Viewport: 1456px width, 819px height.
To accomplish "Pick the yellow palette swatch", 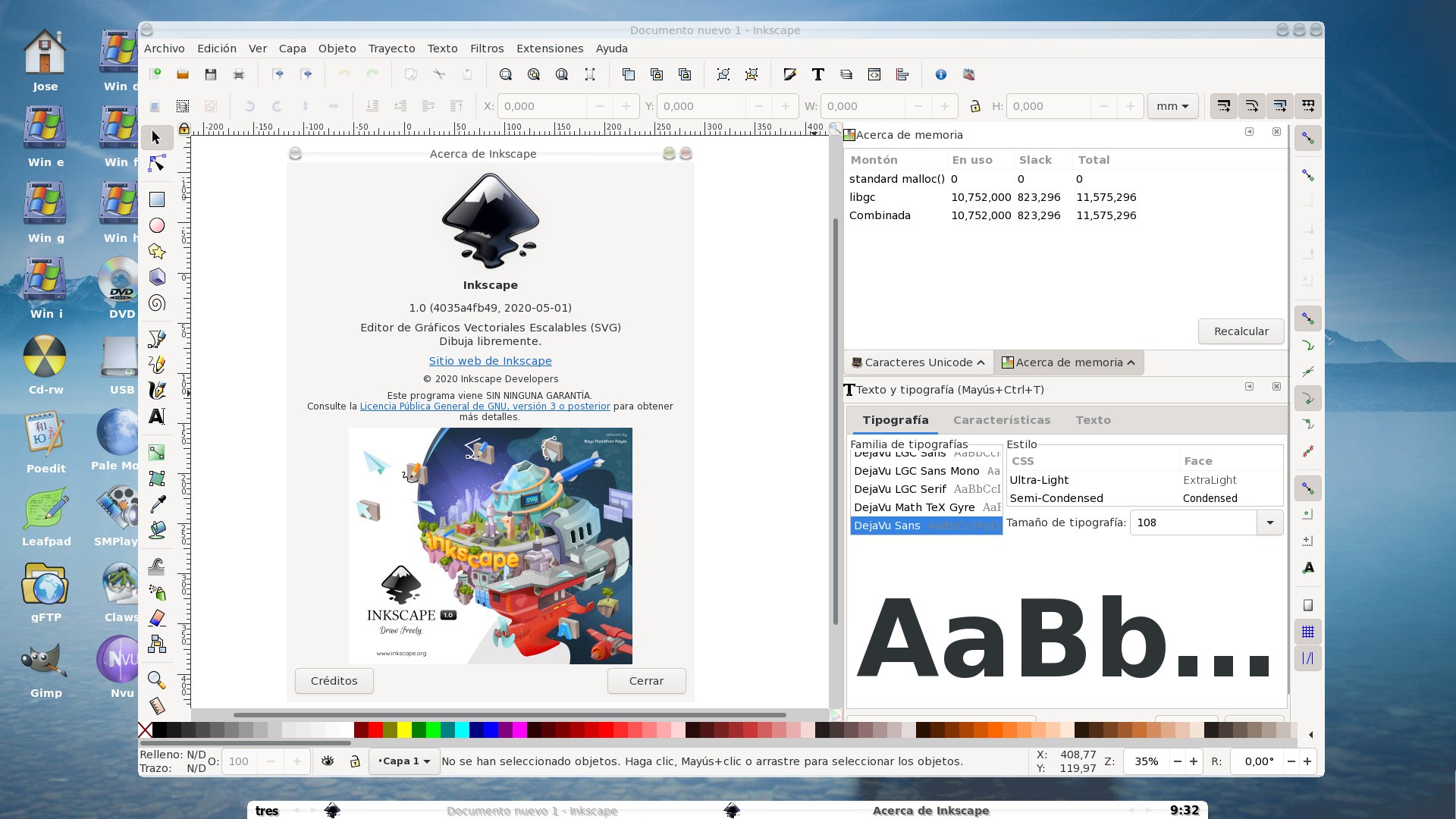I will [x=404, y=730].
